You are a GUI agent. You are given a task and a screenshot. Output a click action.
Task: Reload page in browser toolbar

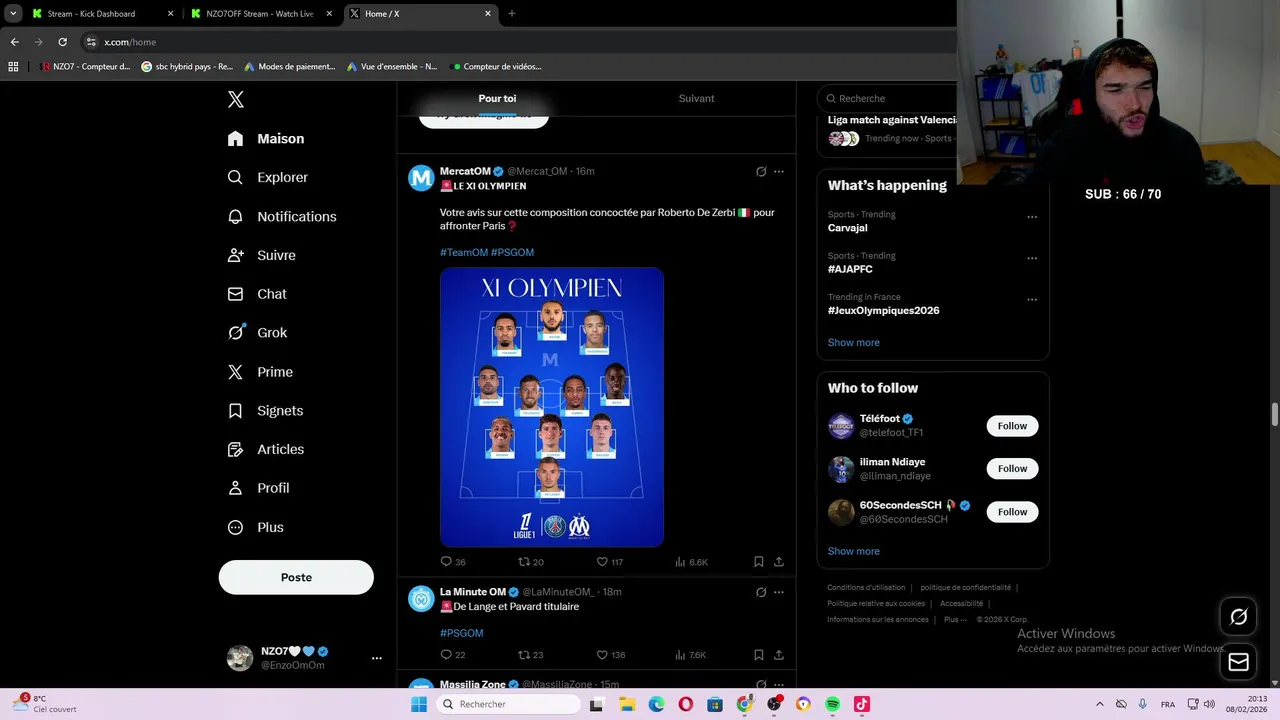tap(62, 42)
